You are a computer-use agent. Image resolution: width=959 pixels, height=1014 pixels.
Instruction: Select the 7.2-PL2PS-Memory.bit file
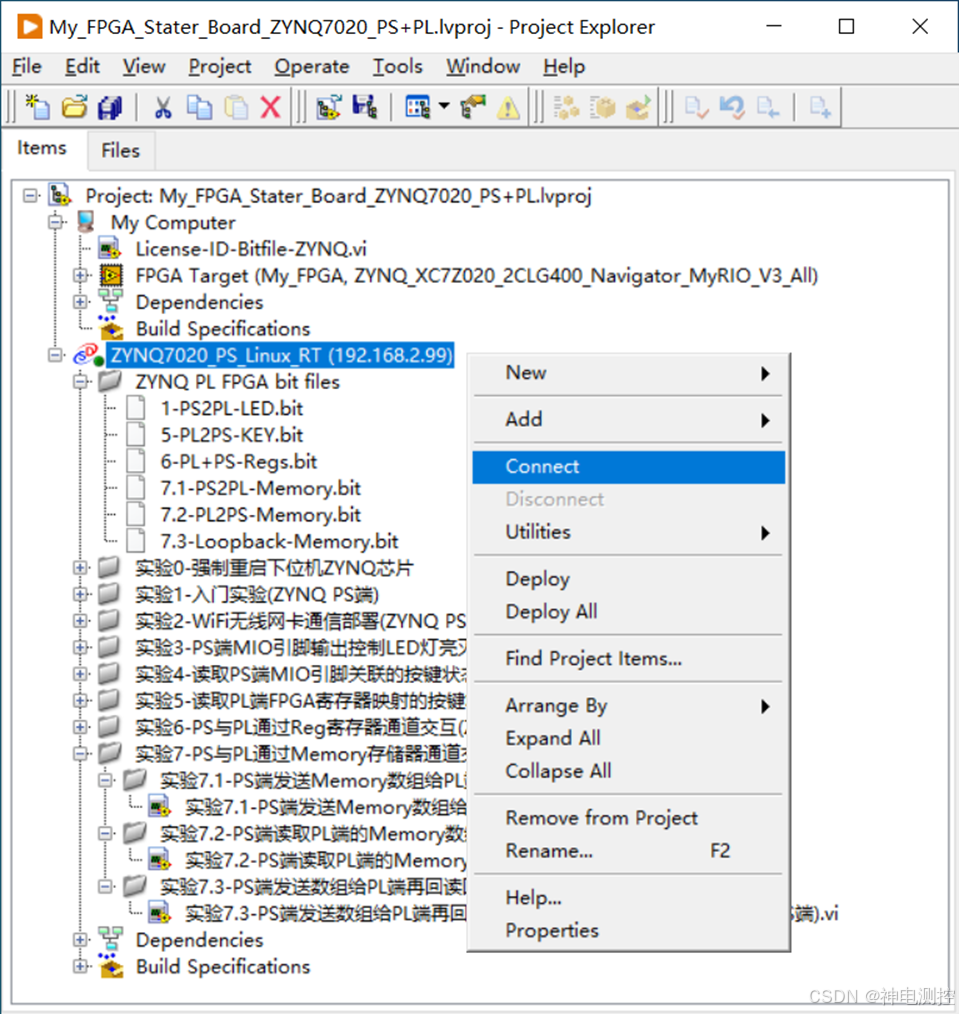coord(261,515)
